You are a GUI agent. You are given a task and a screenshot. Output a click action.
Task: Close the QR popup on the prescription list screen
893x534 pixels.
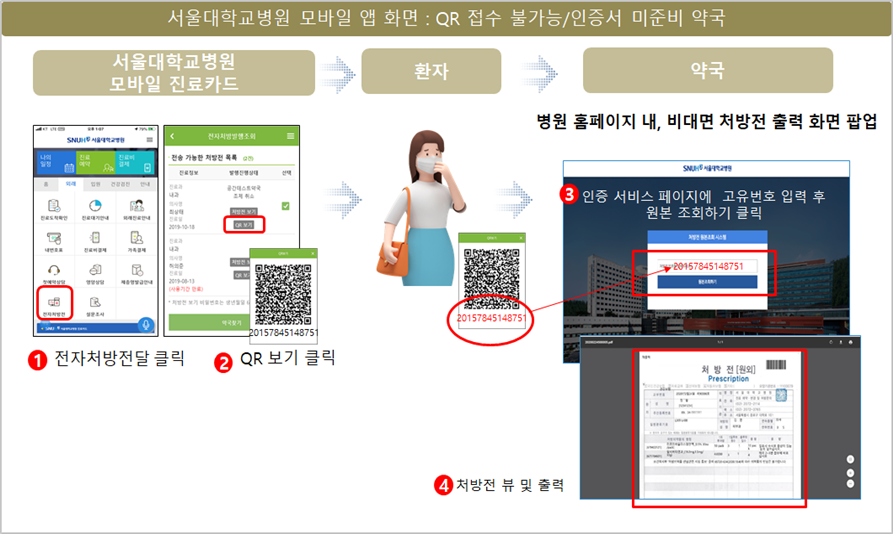click(312, 253)
